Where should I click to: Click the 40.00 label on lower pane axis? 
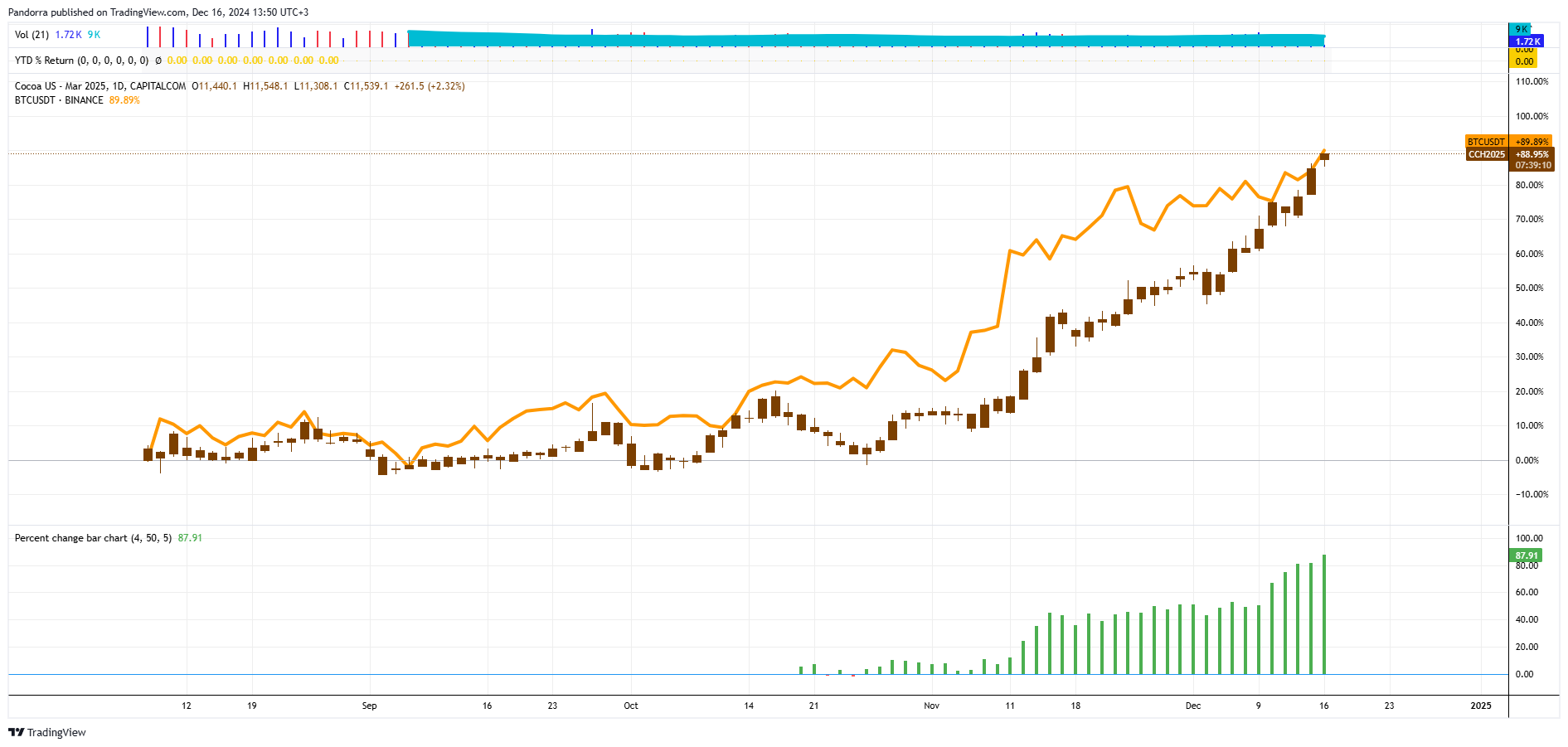pyautogui.click(x=1527, y=619)
